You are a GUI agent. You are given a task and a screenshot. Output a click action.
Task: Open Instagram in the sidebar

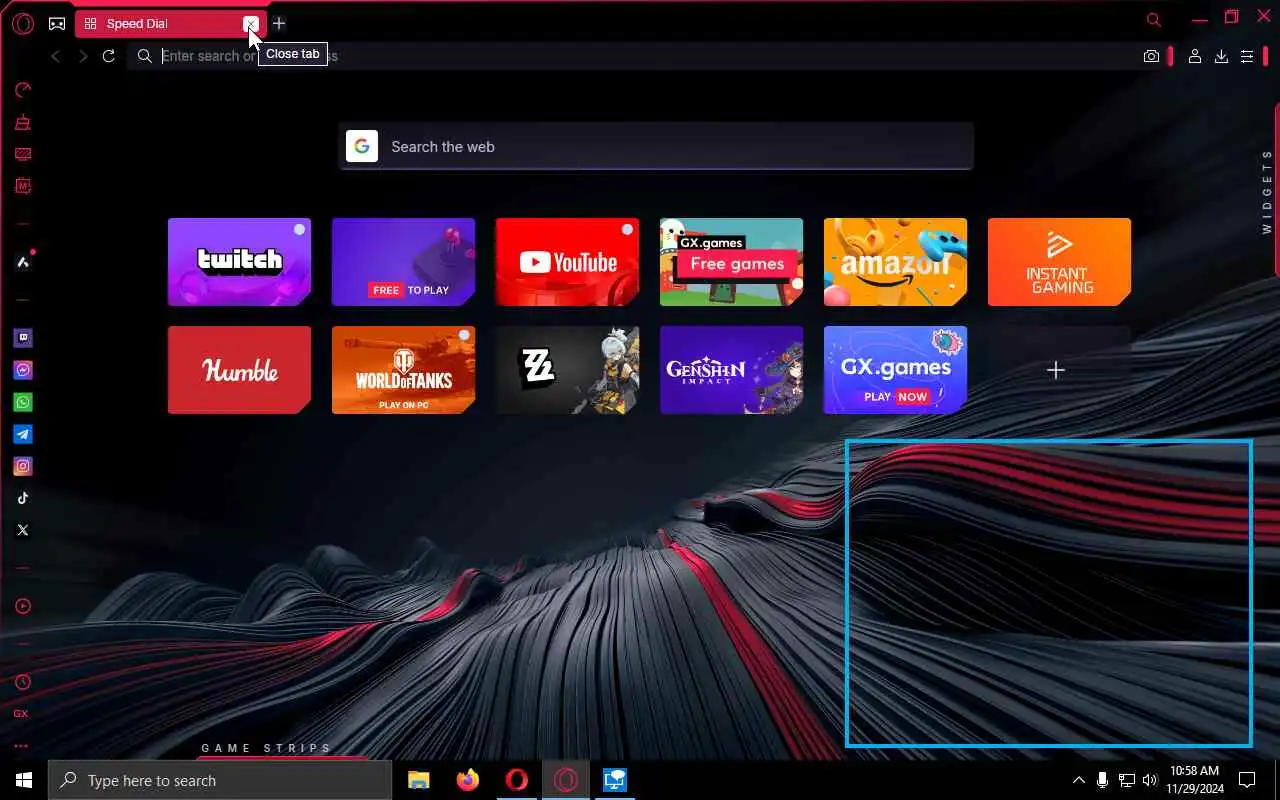coord(23,466)
